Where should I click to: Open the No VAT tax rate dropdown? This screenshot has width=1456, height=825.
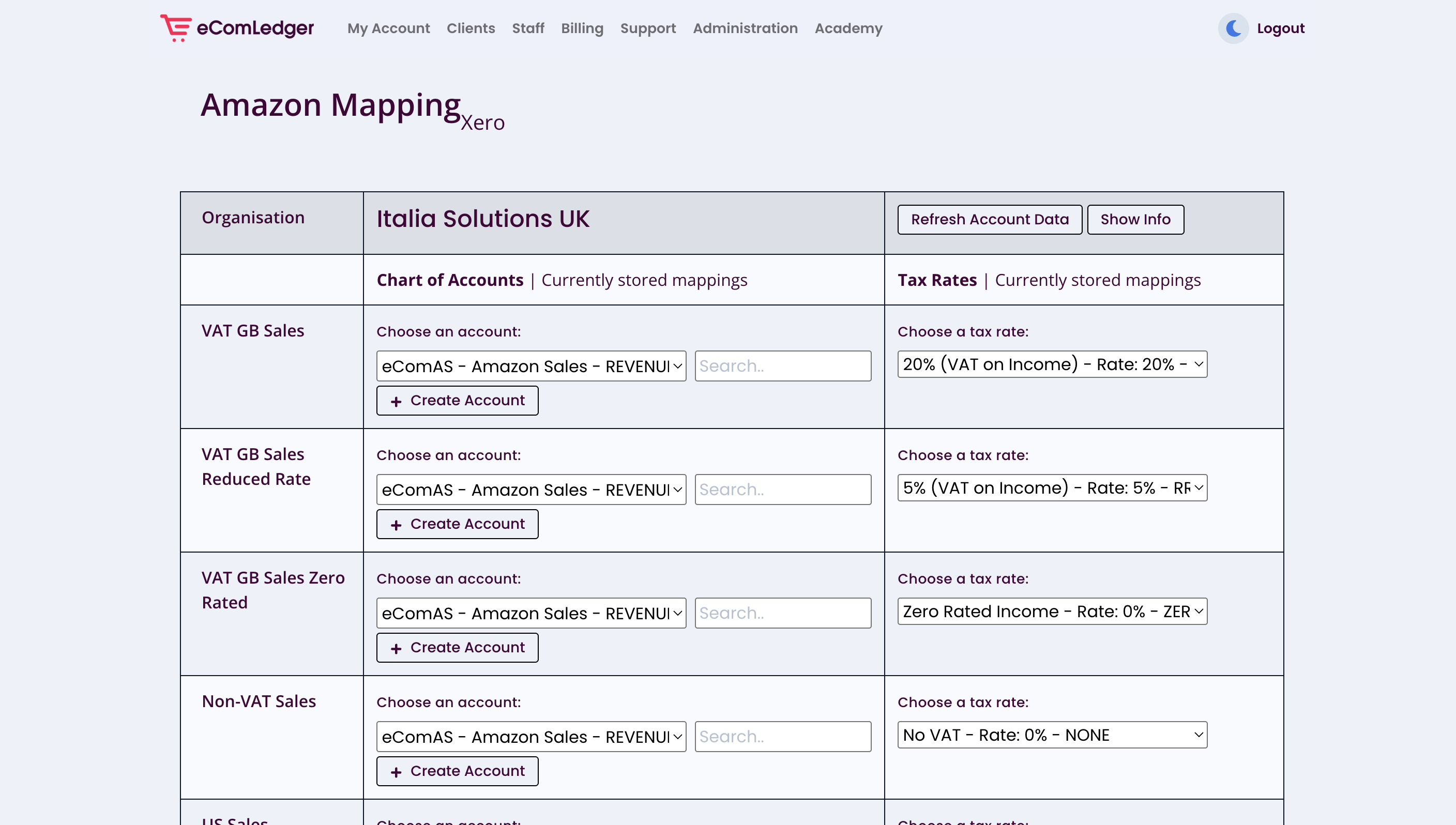(1051, 735)
